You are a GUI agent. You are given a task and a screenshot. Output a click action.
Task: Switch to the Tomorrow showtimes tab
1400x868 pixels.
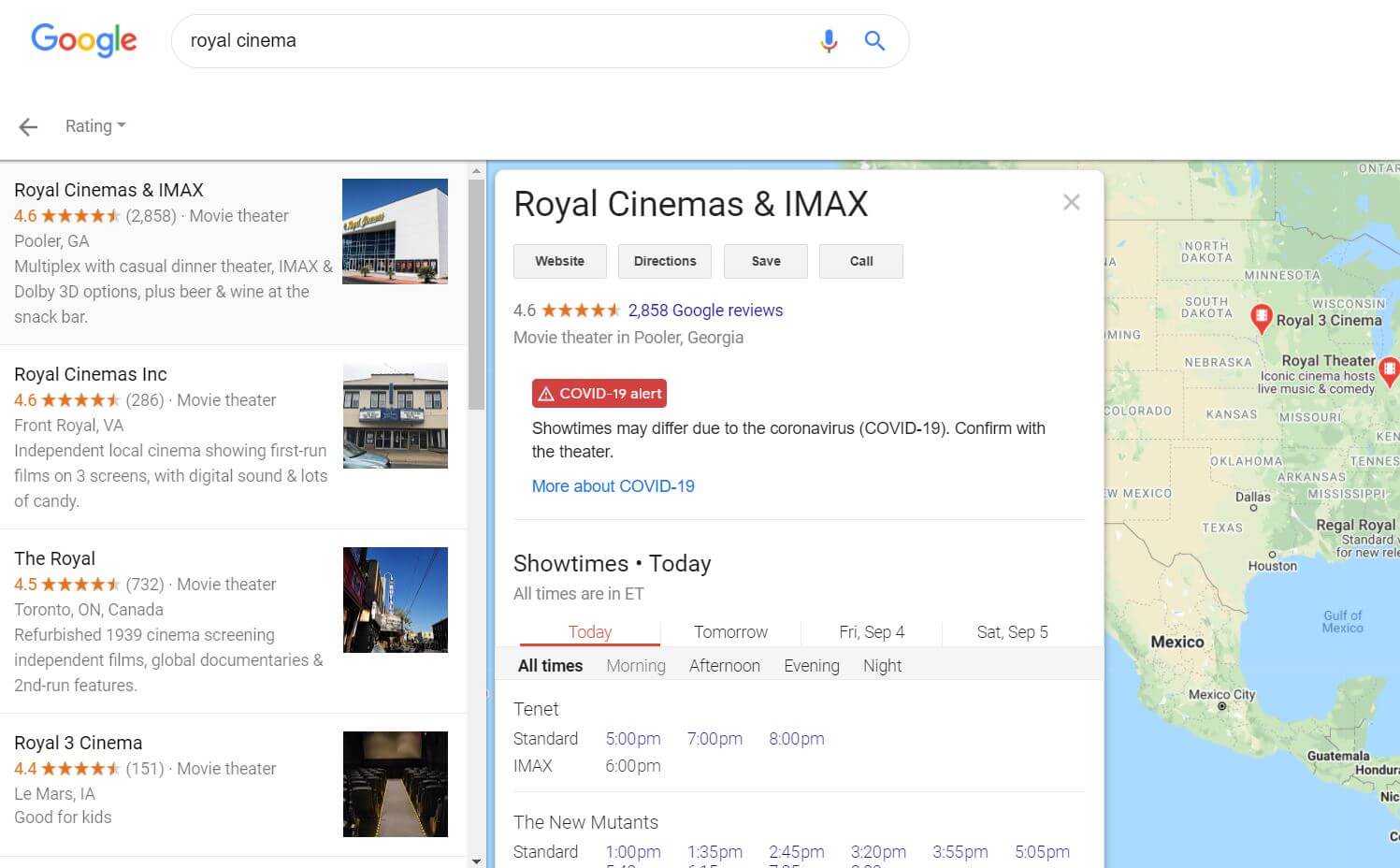click(729, 631)
